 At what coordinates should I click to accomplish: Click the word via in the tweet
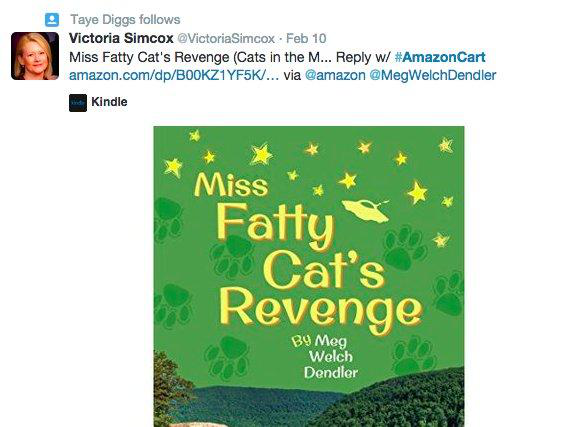point(292,76)
